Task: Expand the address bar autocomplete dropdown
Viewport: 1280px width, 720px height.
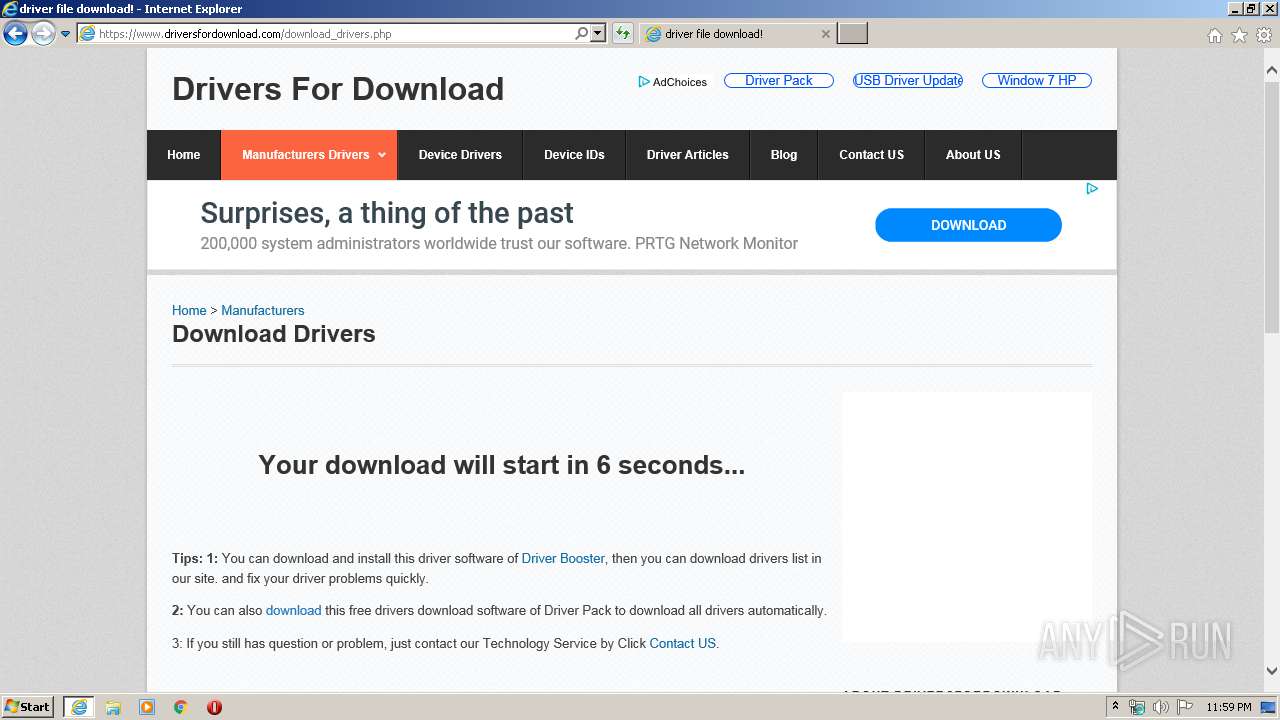Action: pos(598,34)
